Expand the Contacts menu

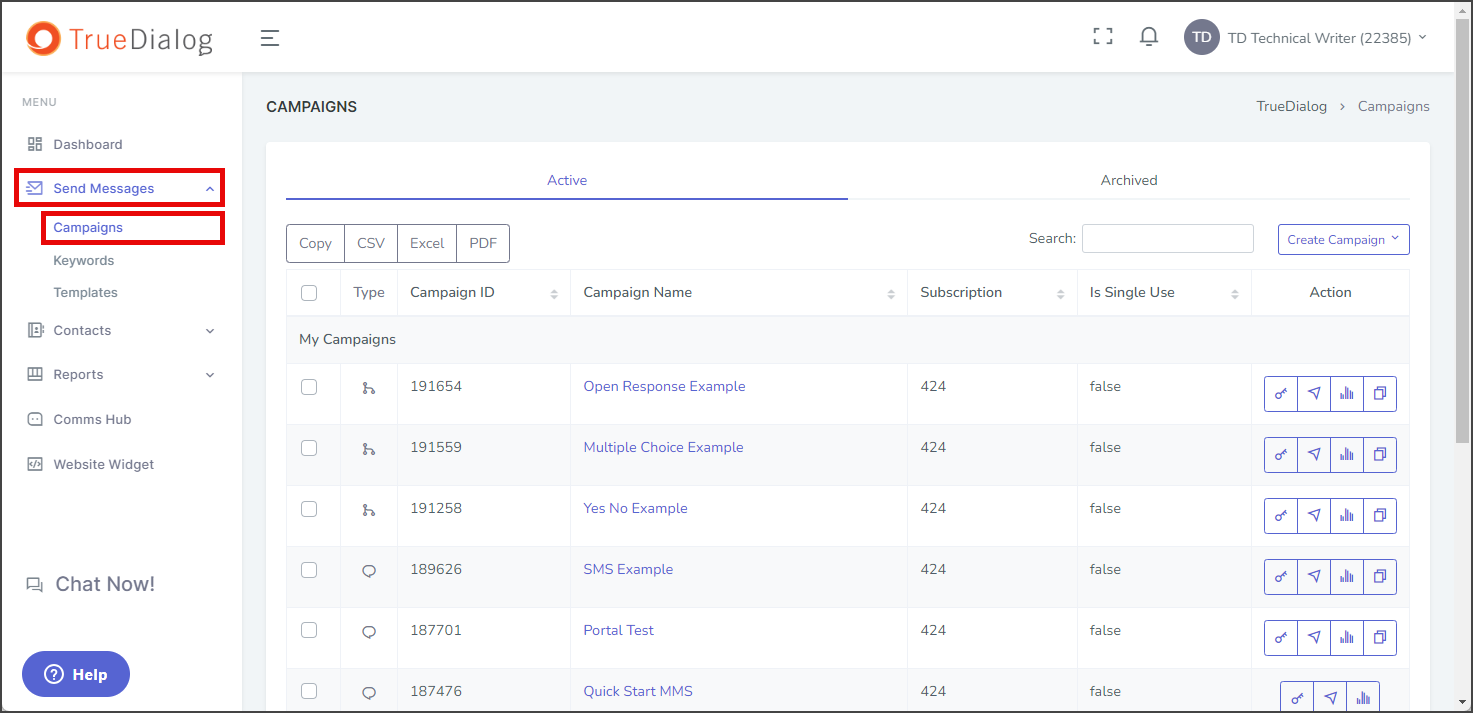(120, 330)
